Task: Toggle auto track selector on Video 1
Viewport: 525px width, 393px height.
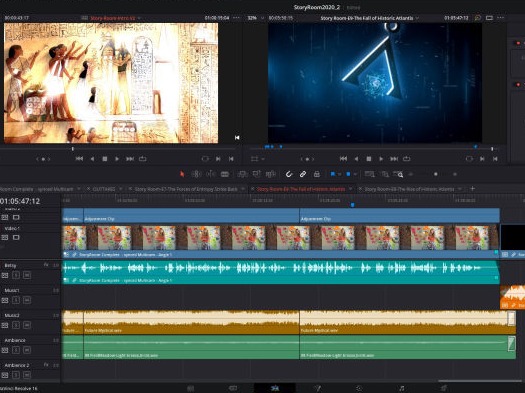Action: point(5,237)
